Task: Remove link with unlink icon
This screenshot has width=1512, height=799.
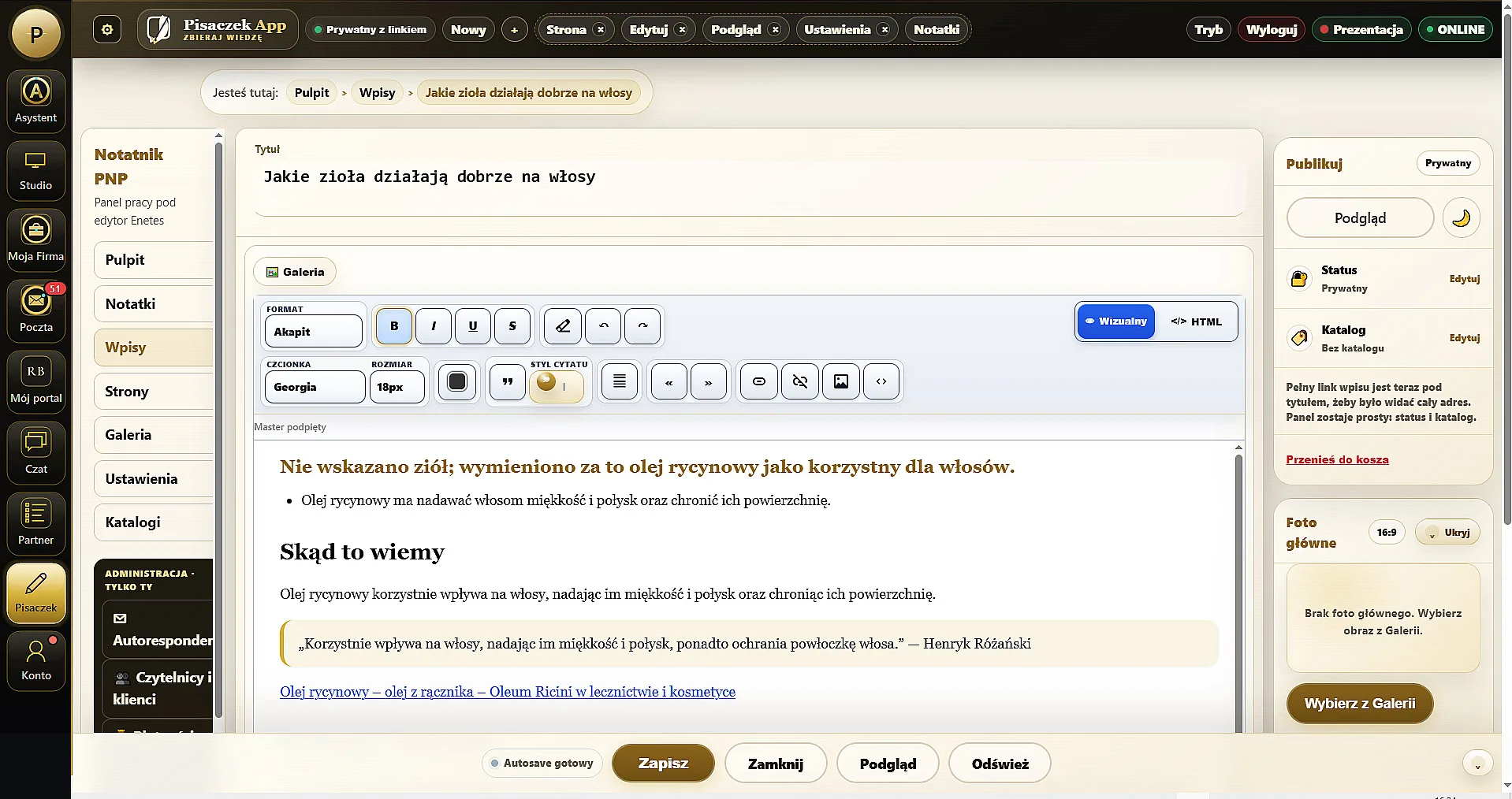Action: tap(800, 382)
